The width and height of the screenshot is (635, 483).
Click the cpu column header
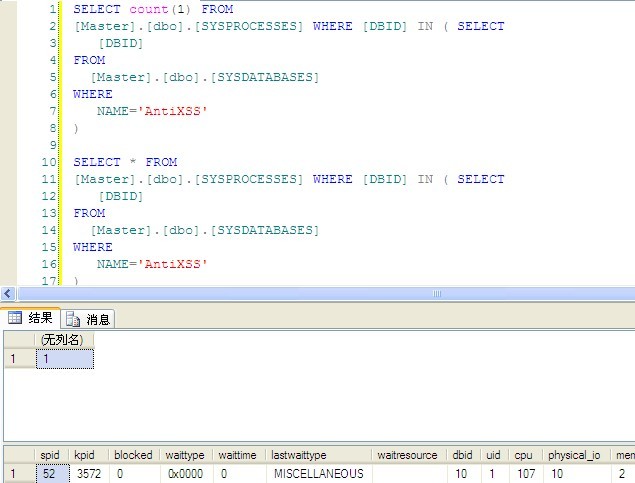tap(525, 455)
